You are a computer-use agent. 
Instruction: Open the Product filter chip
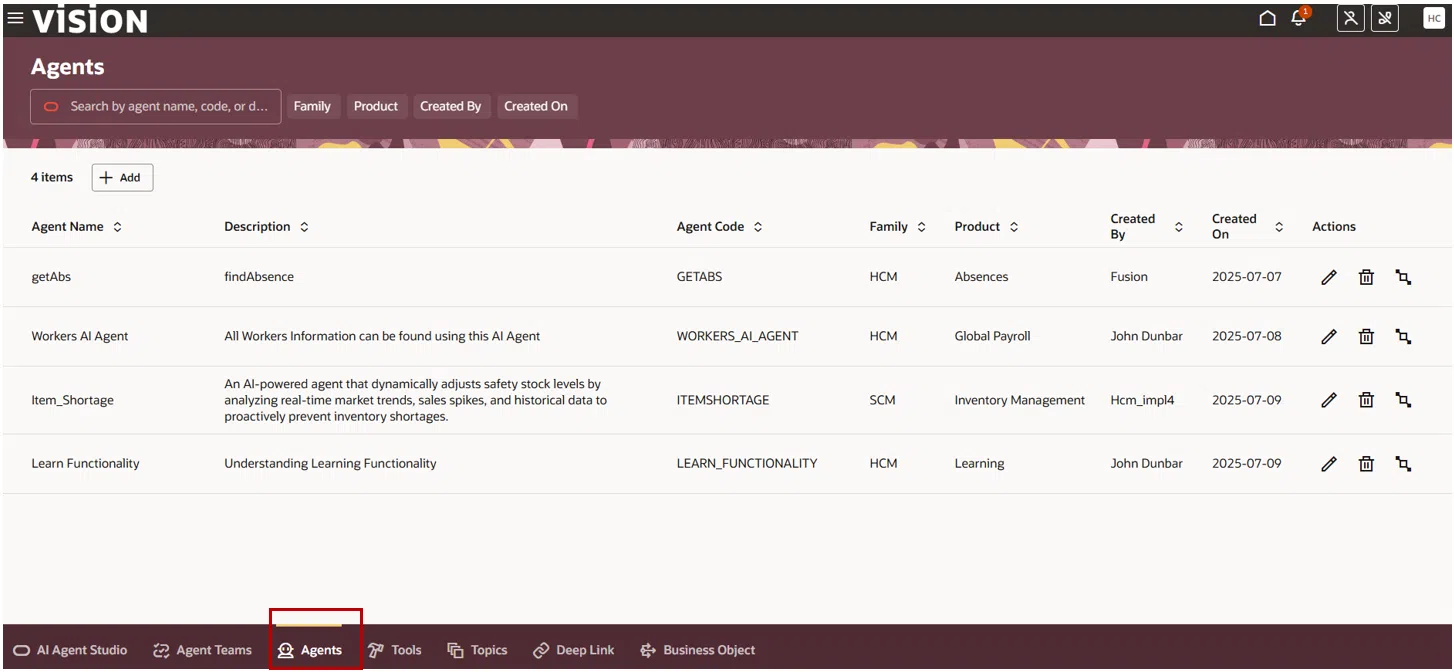tap(376, 106)
